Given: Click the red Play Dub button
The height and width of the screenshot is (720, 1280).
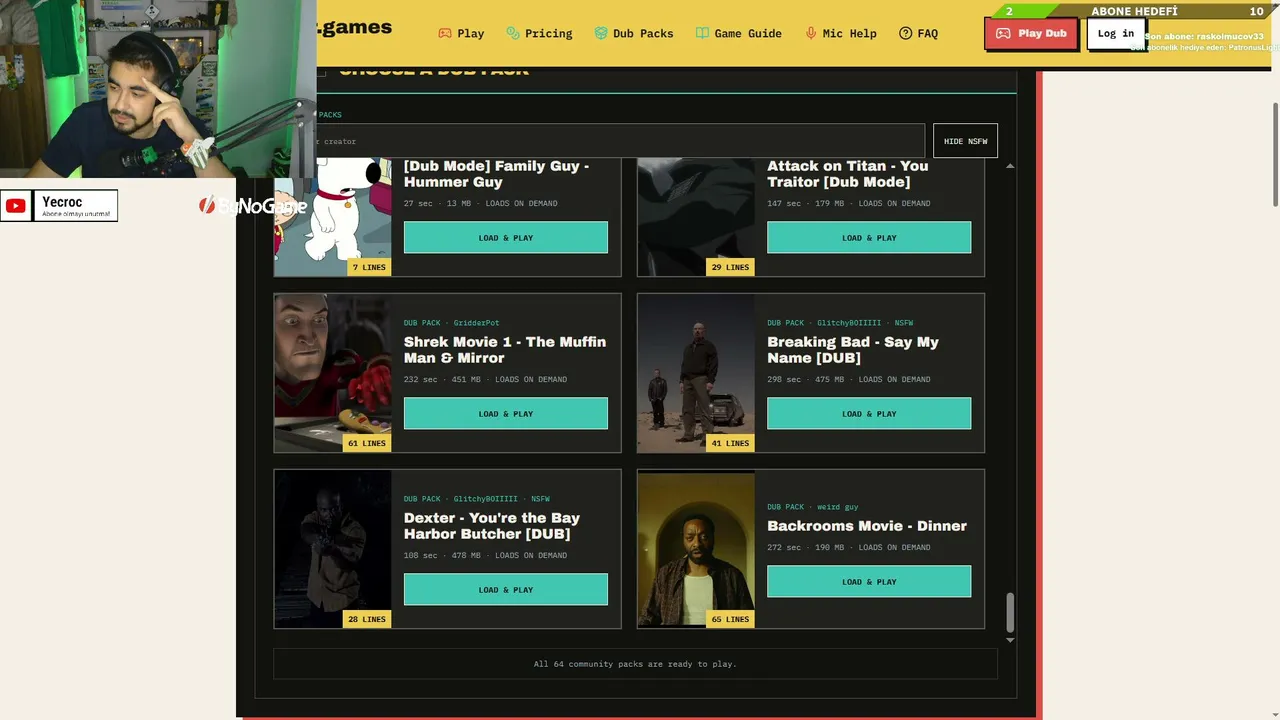Looking at the screenshot, I should 1031,33.
